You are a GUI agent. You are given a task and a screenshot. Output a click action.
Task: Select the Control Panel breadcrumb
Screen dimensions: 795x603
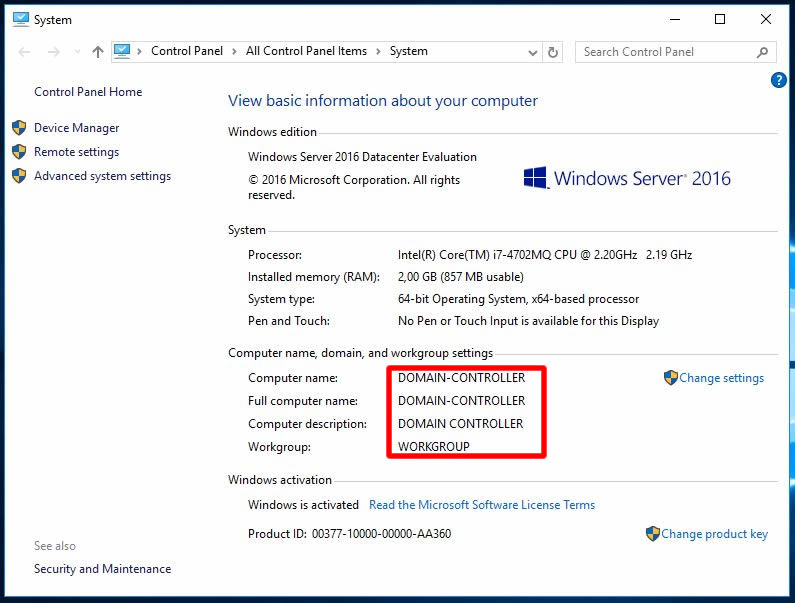(x=188, y=51)
